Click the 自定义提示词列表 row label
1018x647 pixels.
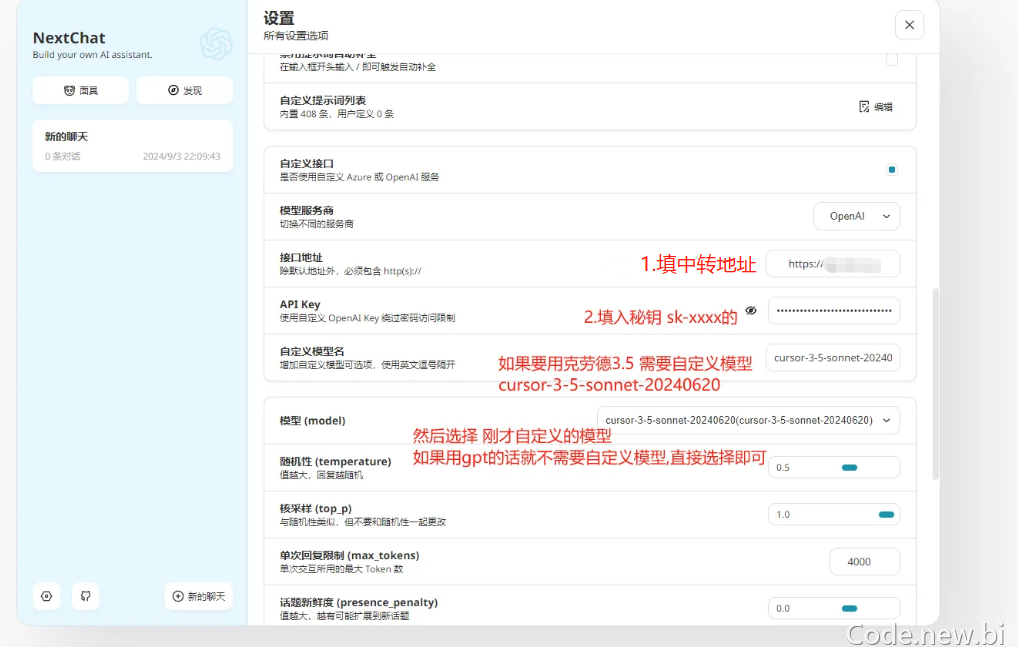click(323, 101)
